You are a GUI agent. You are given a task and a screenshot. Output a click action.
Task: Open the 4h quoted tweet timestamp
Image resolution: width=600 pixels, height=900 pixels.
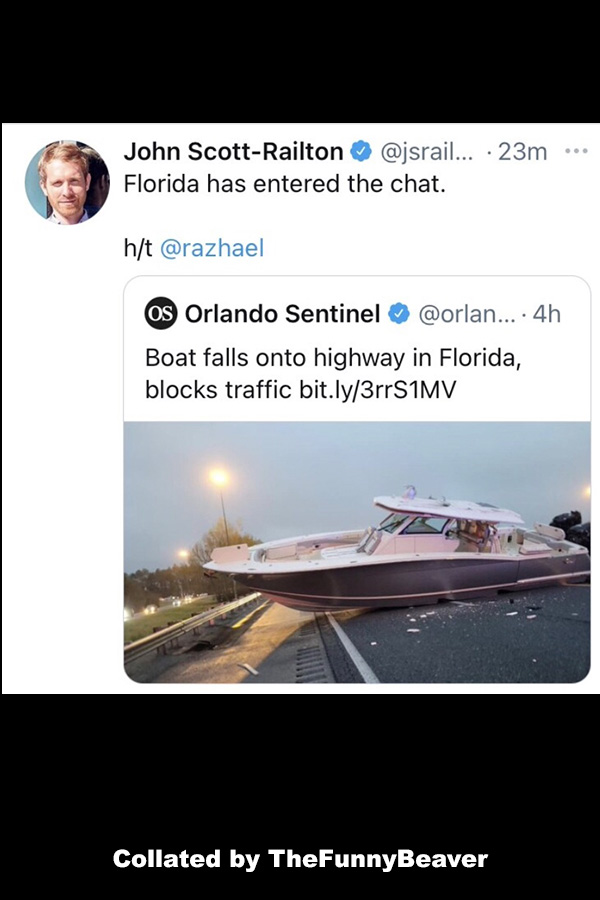547,314
